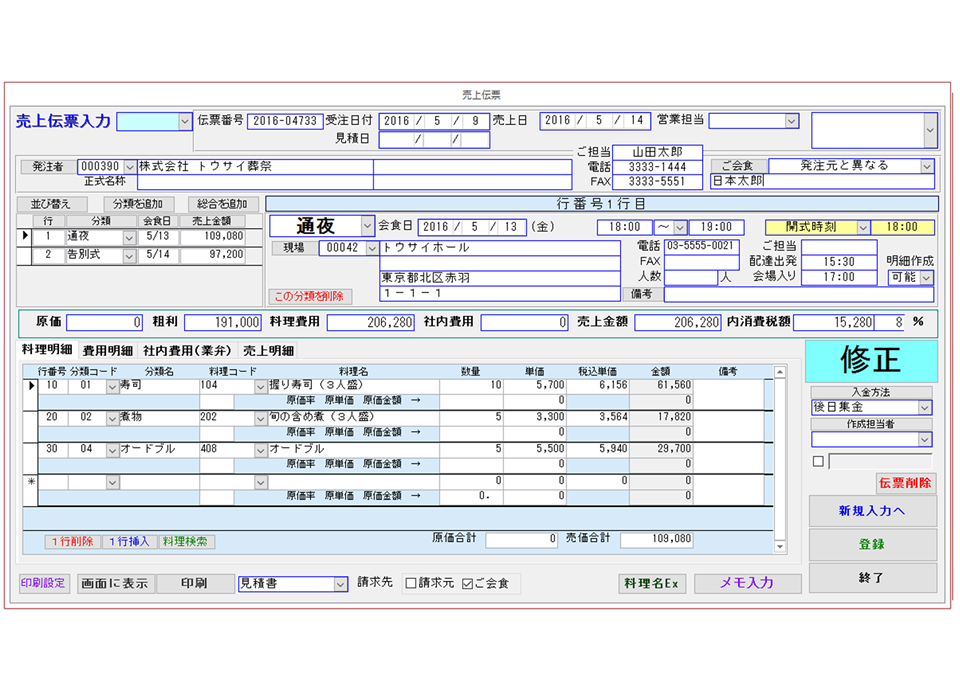Viewport: 960px width, 700px height.
Task: Click the 料理明細 grid vertical scrollbar
Action: 781,460
